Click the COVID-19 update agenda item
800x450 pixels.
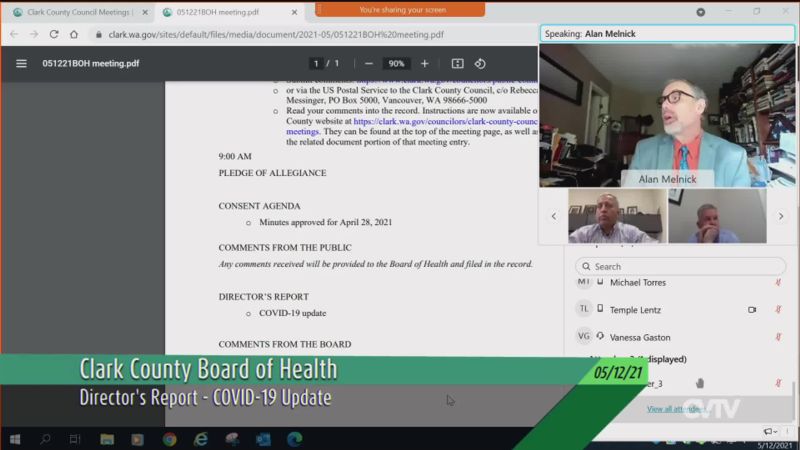(x=292, y=313)
